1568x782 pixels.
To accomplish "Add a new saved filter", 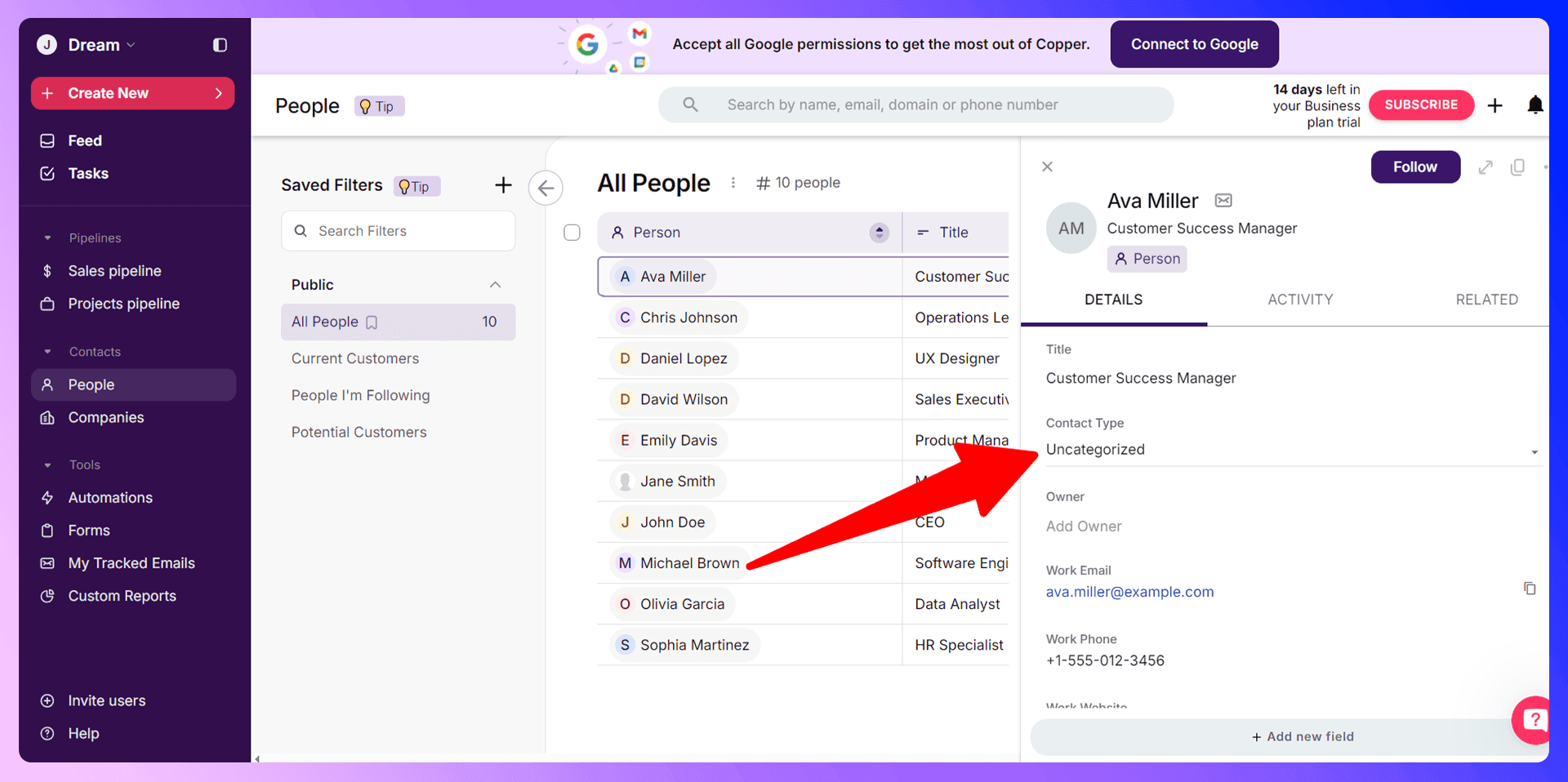I will click(x=503, y=185).
